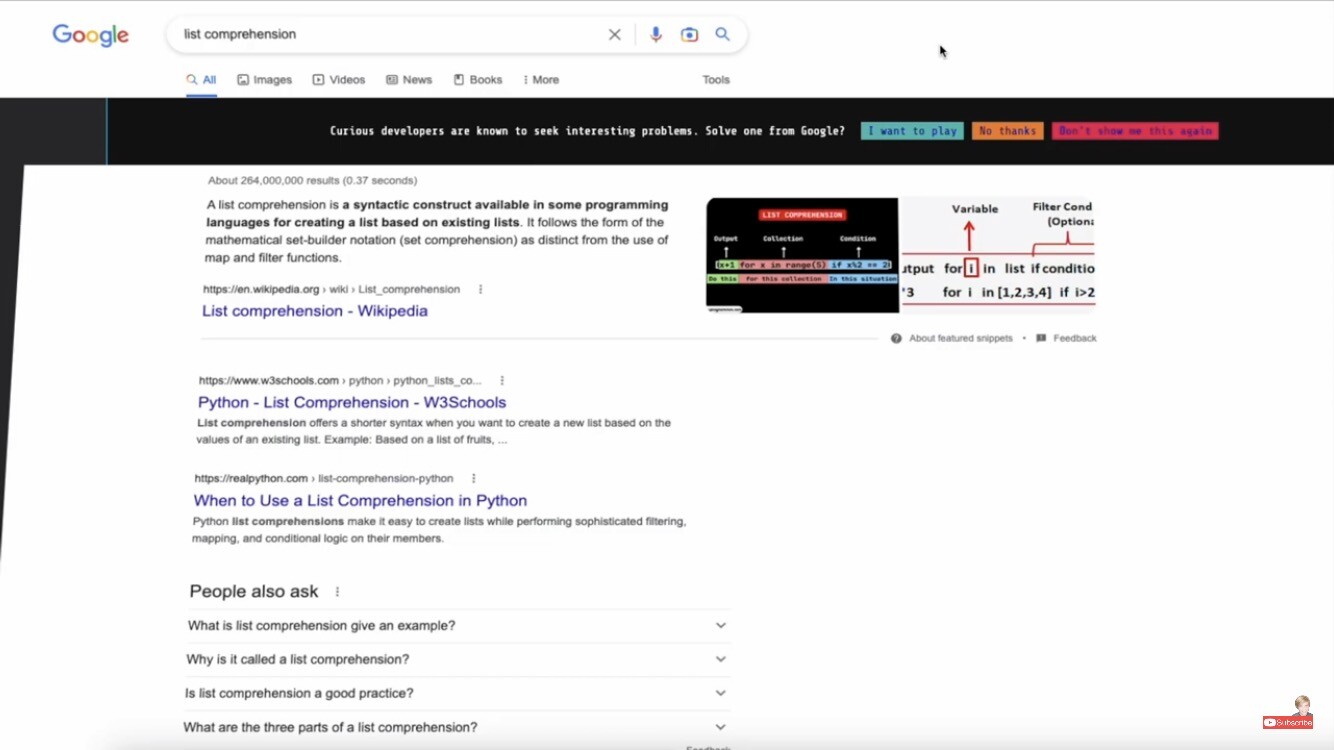Open search by image camera icon
Screen dimensions: 1334x750
point(689,34)
